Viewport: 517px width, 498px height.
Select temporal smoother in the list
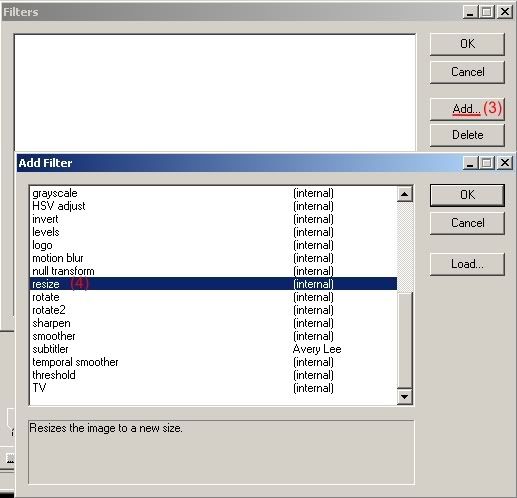point(213,362)
